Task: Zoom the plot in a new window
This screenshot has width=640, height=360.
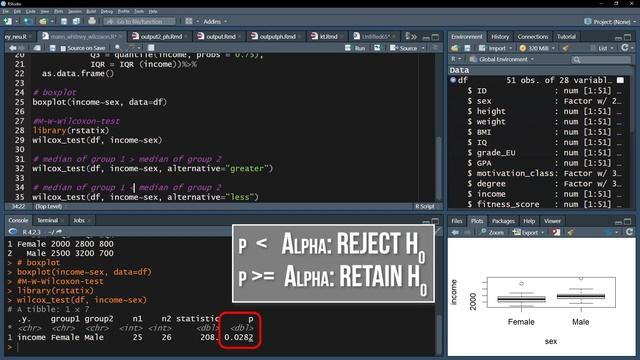Action: 492,232
